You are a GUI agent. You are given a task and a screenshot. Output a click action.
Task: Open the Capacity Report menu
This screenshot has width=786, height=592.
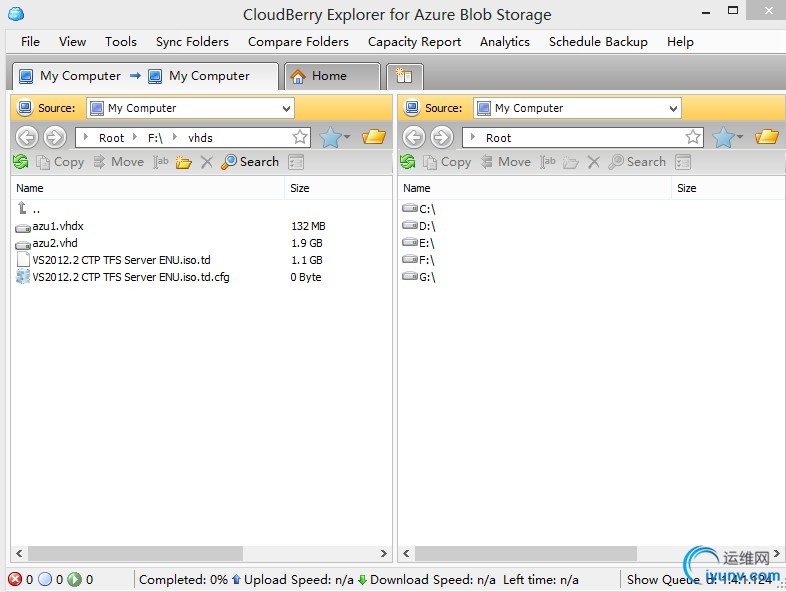(x=414, y=42)
